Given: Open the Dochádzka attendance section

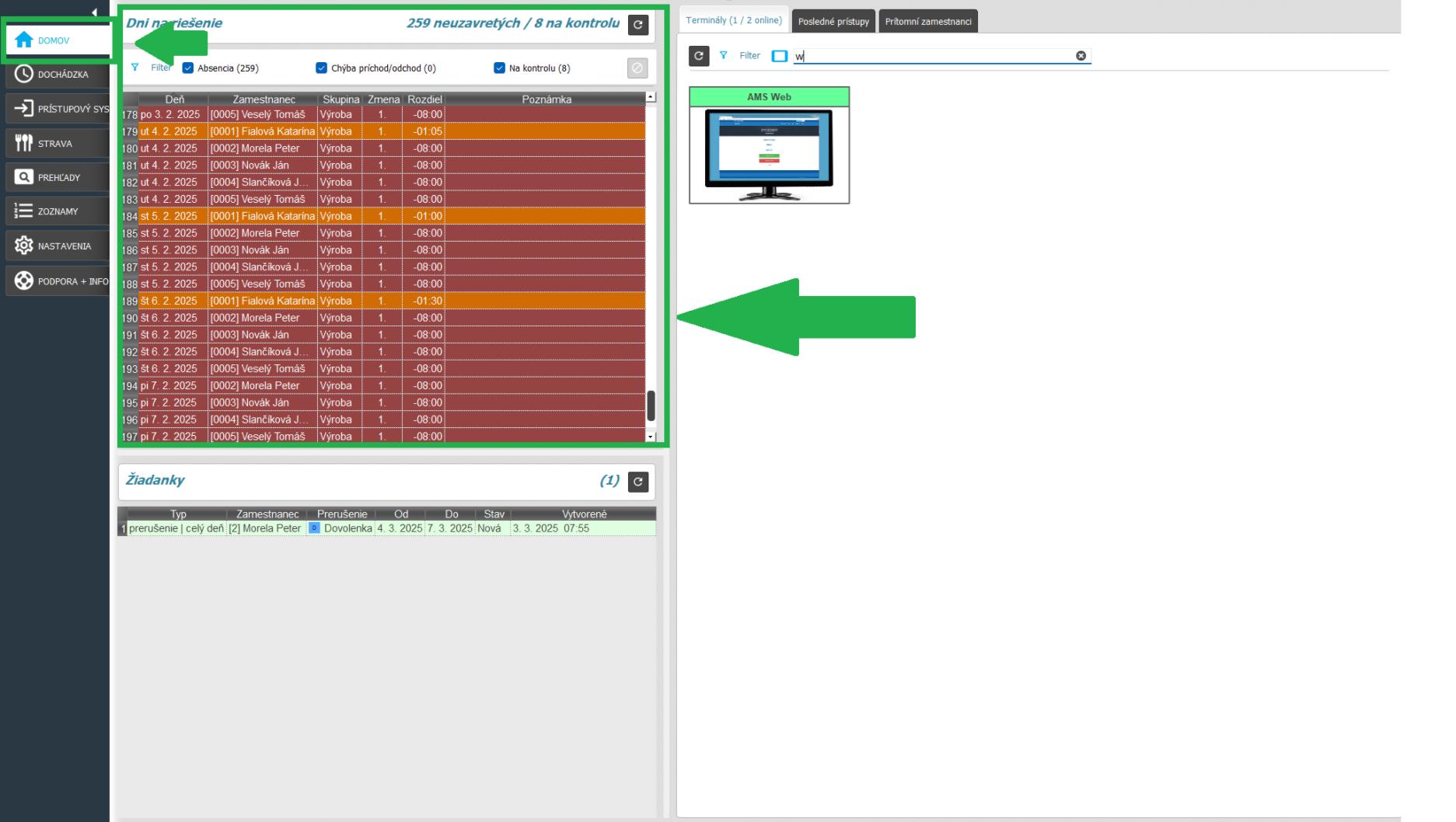Looking at the screenshot, I should (57, 75).
